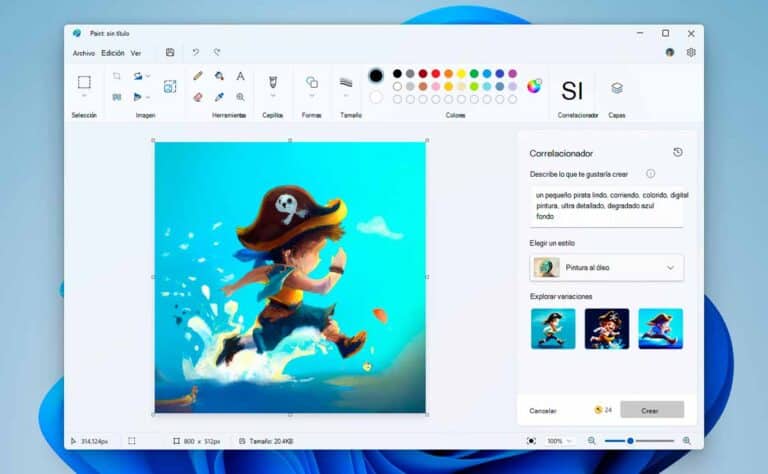
Task: Select the Eraser tool
Action: 198,97
